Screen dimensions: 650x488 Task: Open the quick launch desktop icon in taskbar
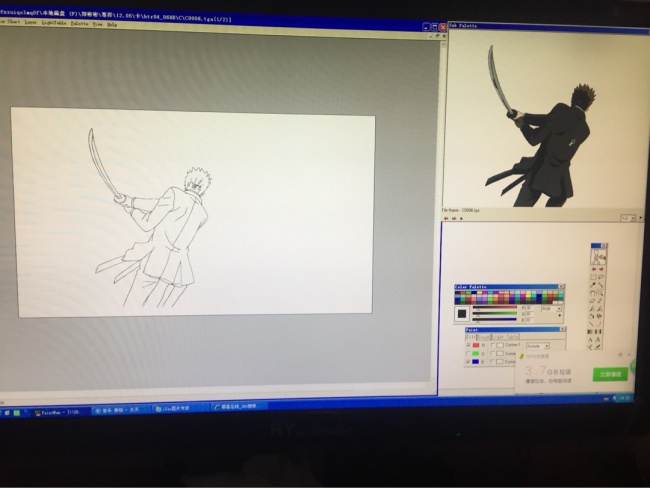(7, 413)
